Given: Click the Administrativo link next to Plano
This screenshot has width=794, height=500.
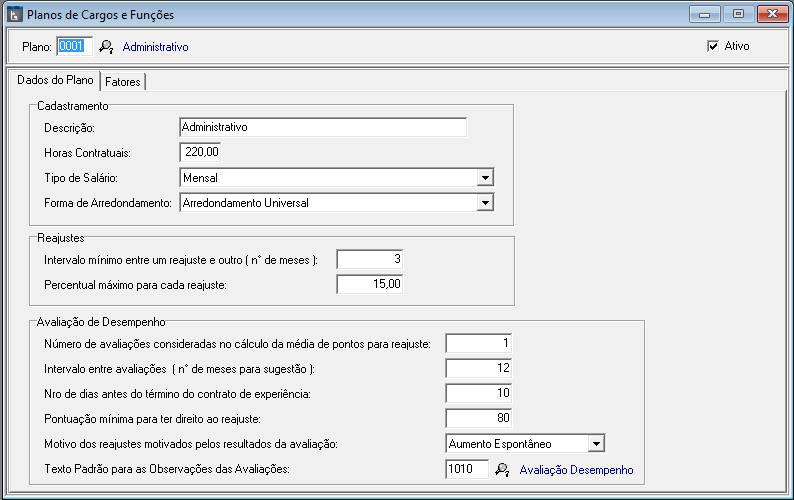Looking at the screenshot, I should [155, 47].
